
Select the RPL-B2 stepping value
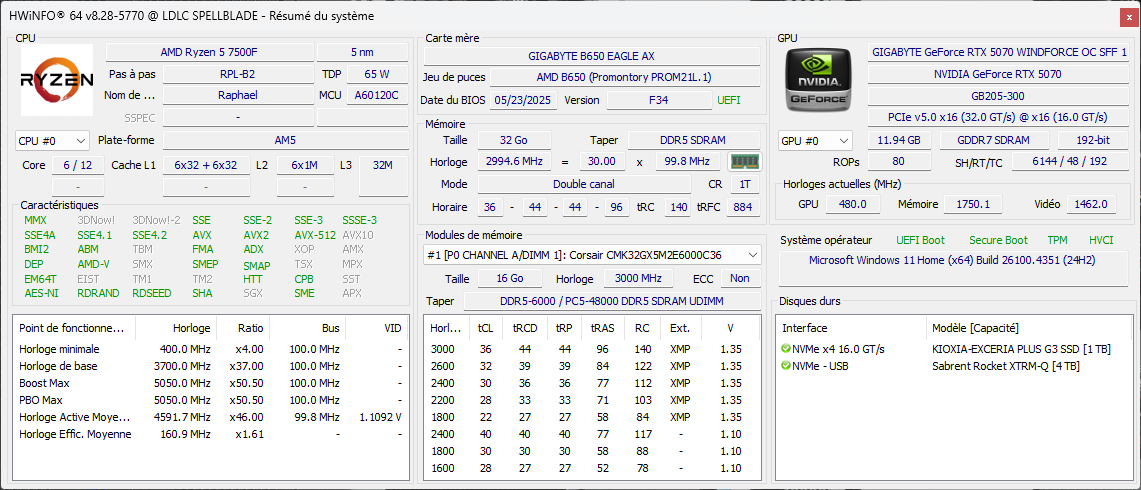pyautogui.click(x=237, y=74)
